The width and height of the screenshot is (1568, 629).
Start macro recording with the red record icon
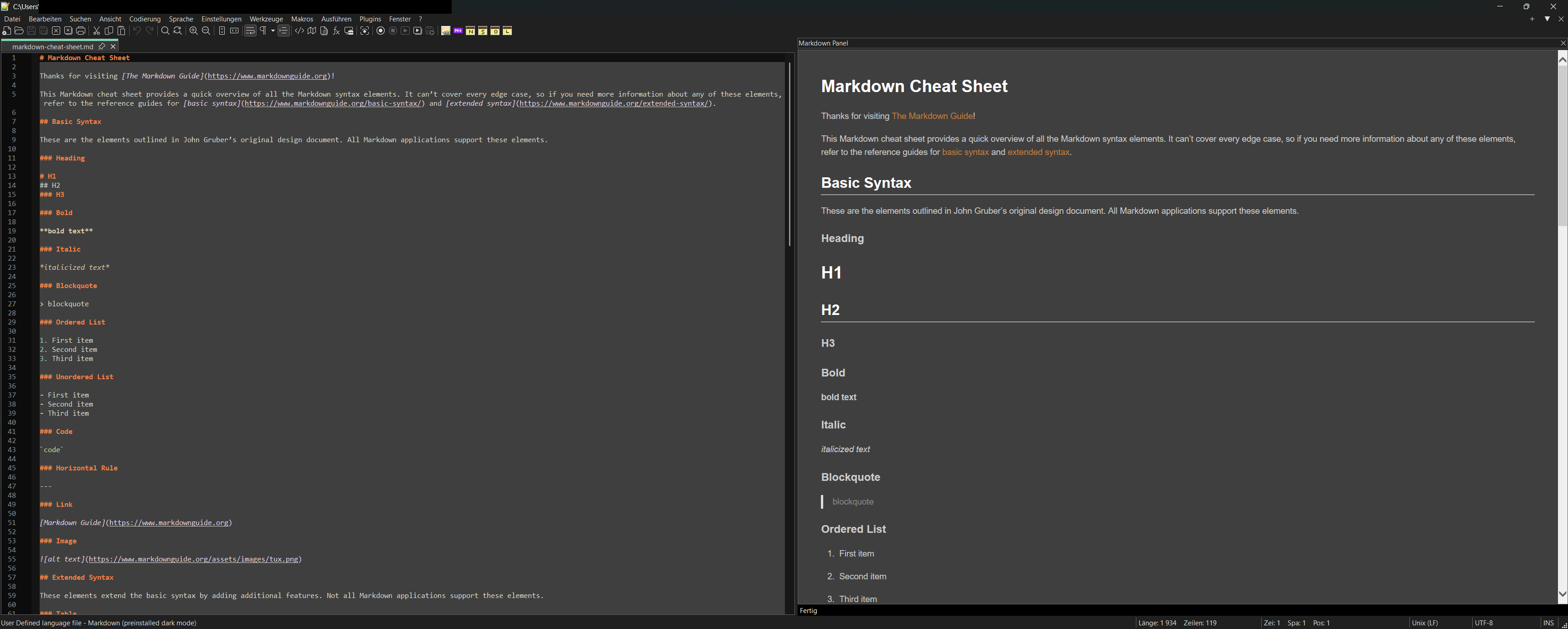pyautogui.click(x=381, y=31)
